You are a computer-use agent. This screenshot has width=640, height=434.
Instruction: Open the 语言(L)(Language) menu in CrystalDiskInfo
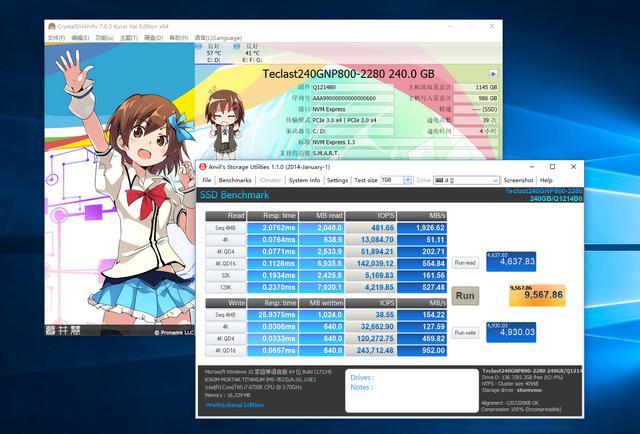[x=218, y=38]
